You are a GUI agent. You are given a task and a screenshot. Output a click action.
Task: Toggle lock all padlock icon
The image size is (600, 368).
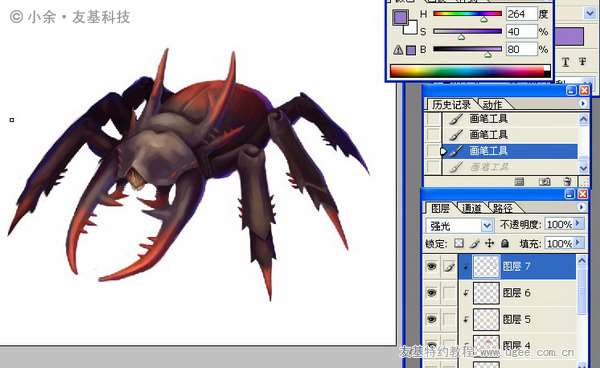point(505,243)
